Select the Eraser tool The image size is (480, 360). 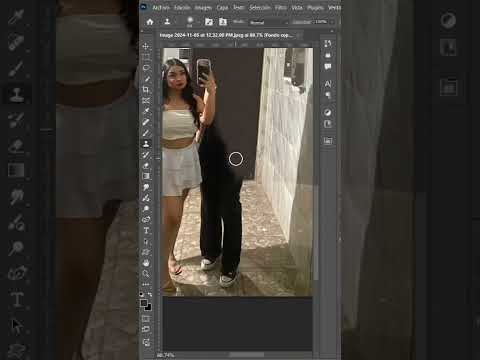click(146, 166)
